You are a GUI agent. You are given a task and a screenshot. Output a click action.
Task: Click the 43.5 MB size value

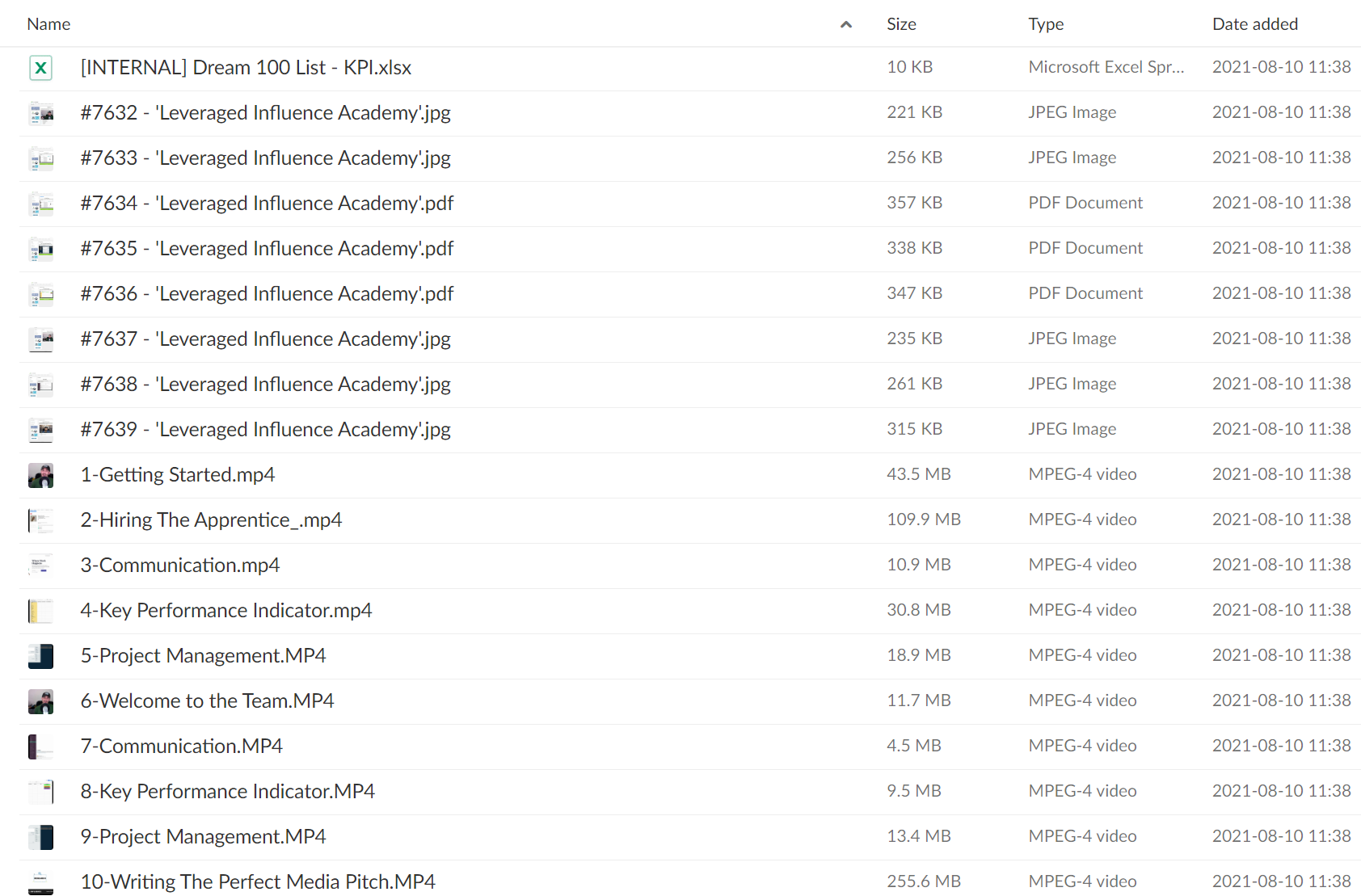[918, 474]
